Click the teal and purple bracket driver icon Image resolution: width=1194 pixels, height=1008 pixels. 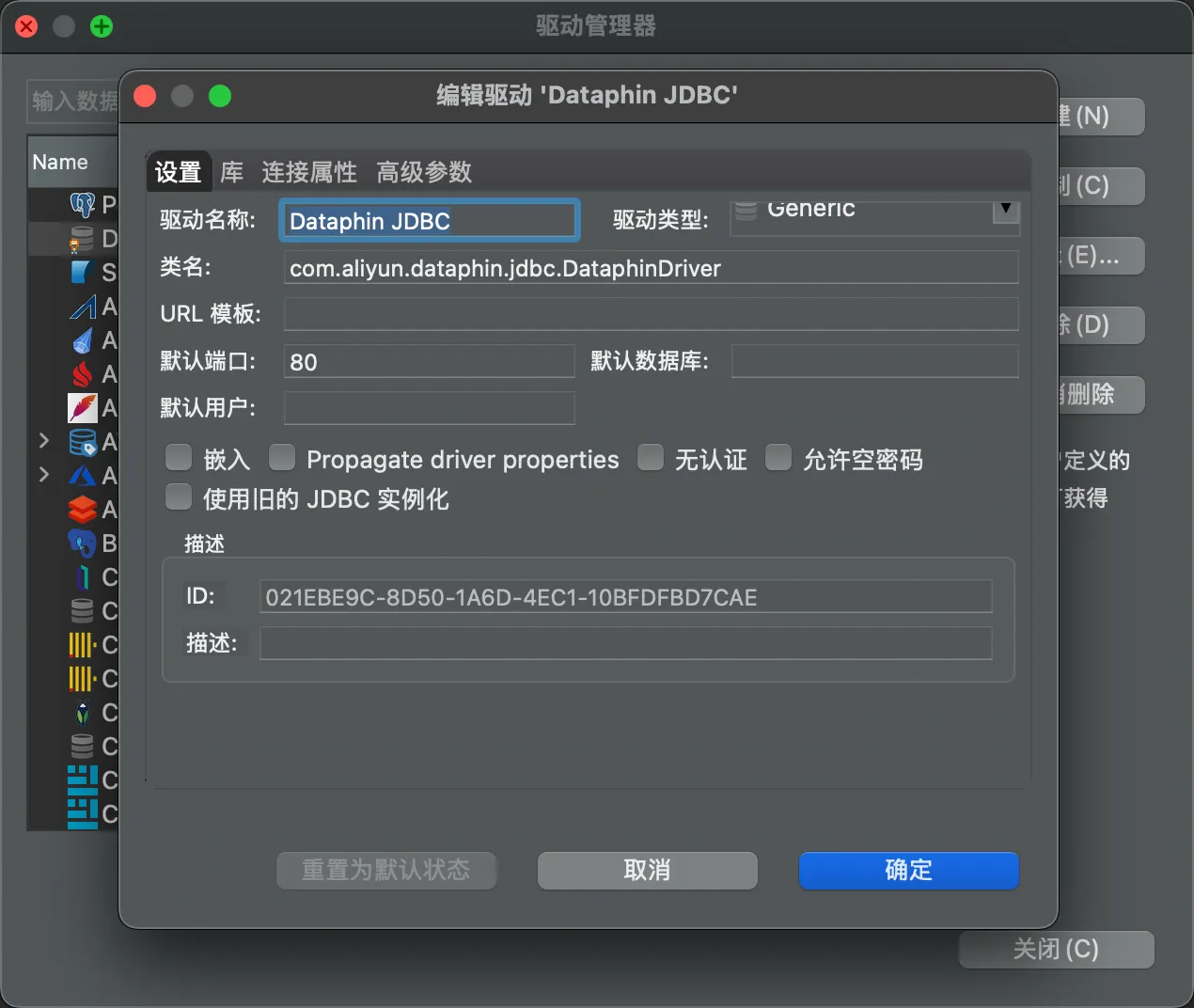(83, 577)
